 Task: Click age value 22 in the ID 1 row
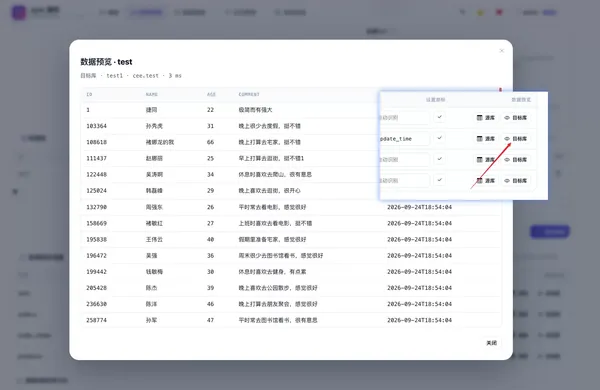click(x=210, y=110)
